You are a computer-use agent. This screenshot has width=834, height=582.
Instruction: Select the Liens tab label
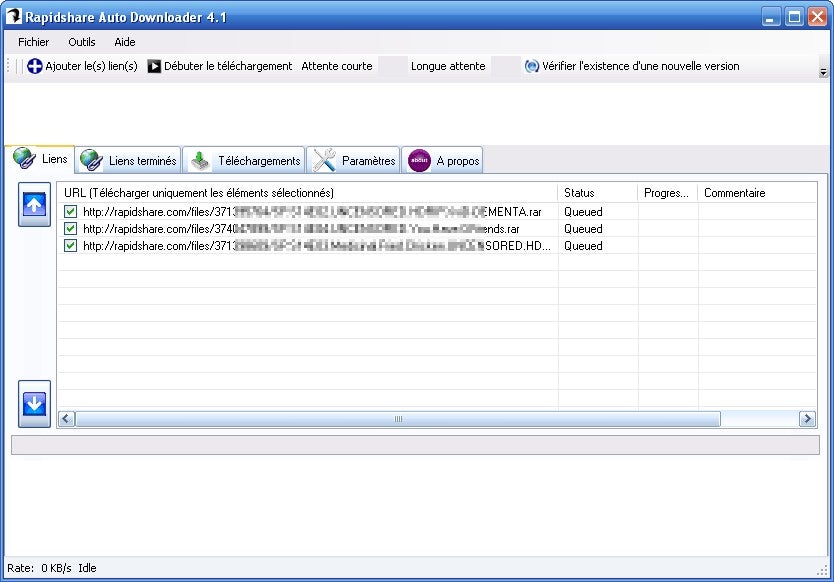pyautogui.click(x=54, y=159)
